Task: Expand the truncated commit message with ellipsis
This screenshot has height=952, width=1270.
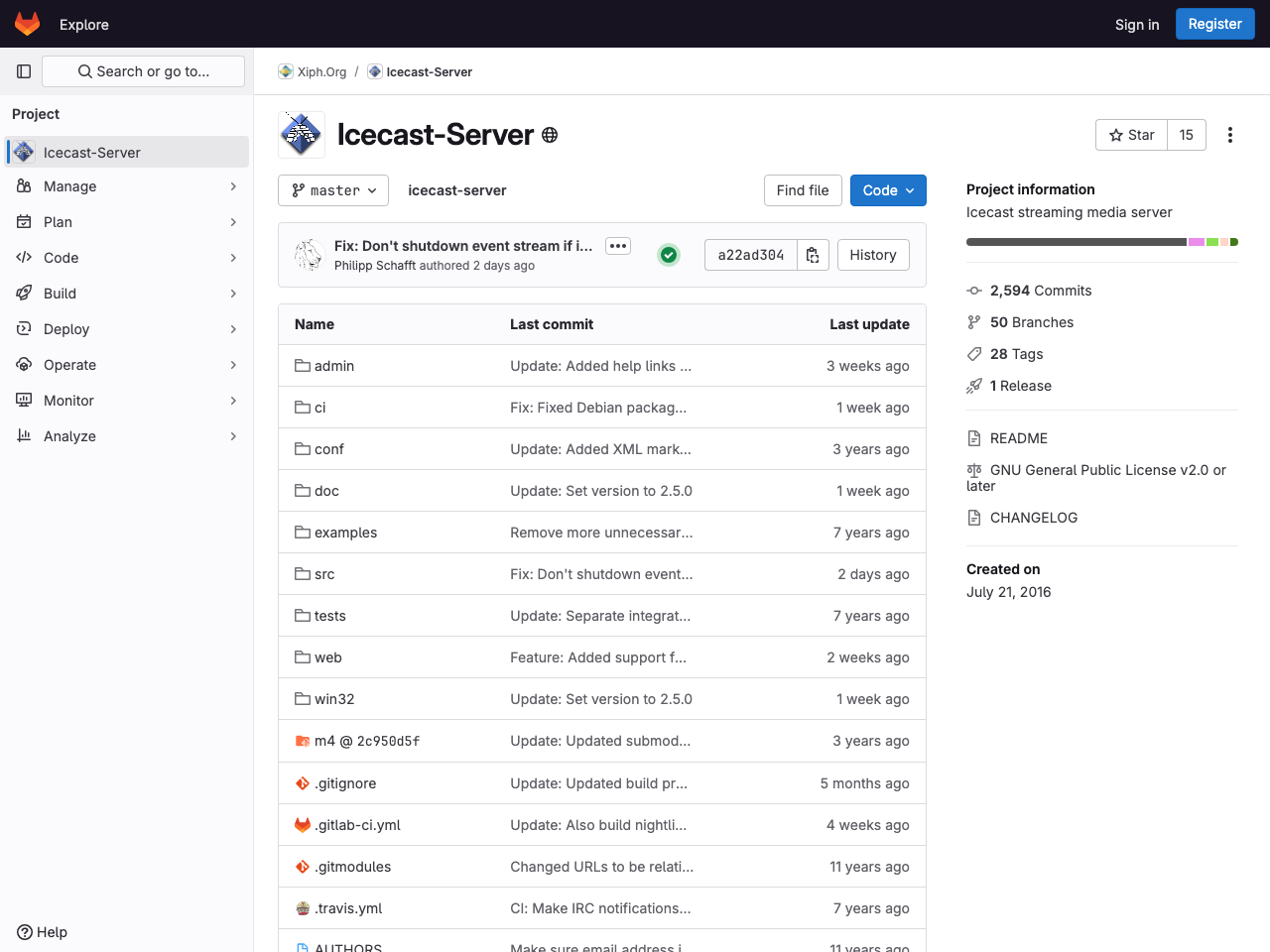Action: click(617, 245)
